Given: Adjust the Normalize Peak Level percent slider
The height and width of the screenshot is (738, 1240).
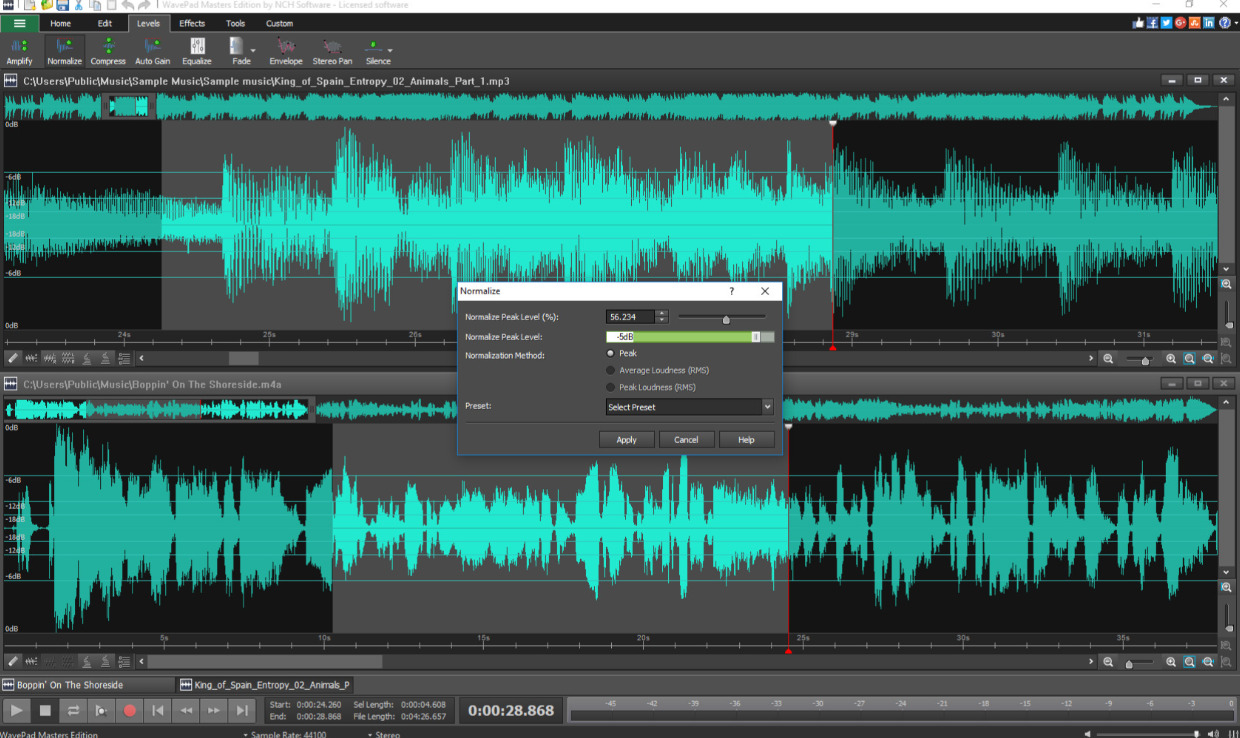Looking at the screenshot, I should click(726, 319).
